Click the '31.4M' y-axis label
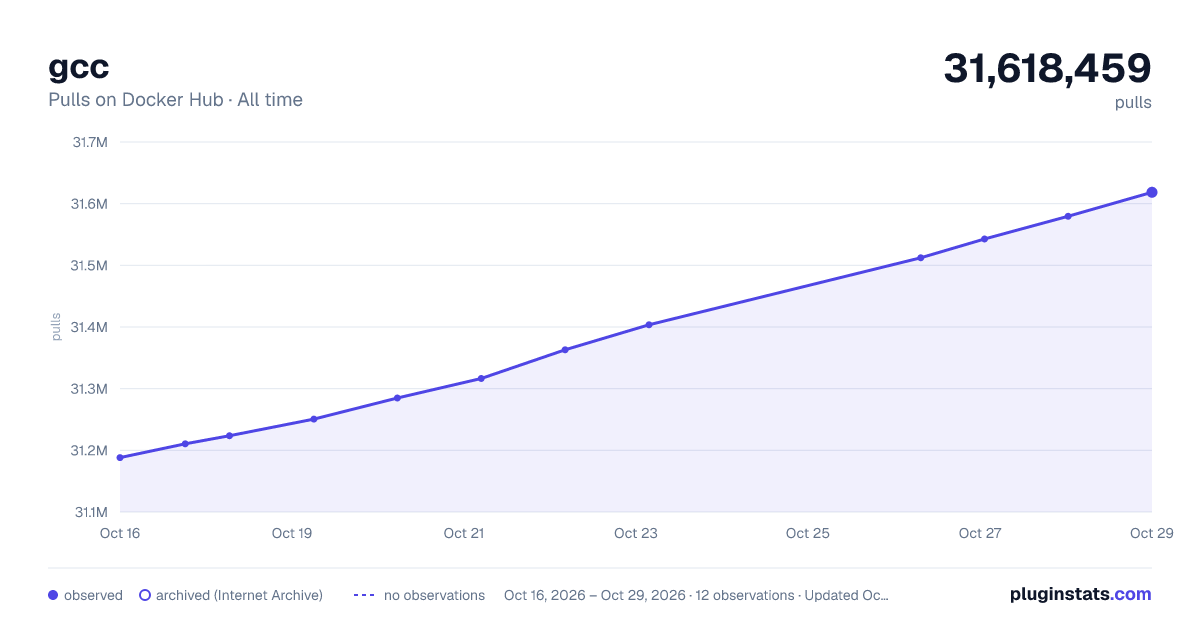This screenshot has height=630, width=1200. coord(90,327)
